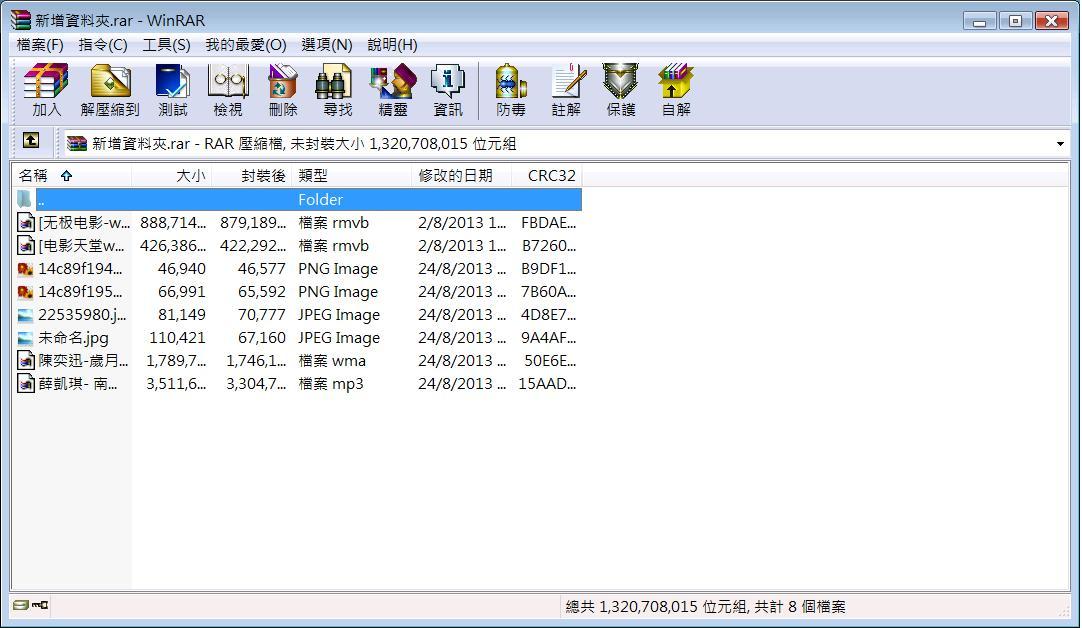Sort by the 類型 column header
This screenshot has width=1082, height=628.
[351, 175]
